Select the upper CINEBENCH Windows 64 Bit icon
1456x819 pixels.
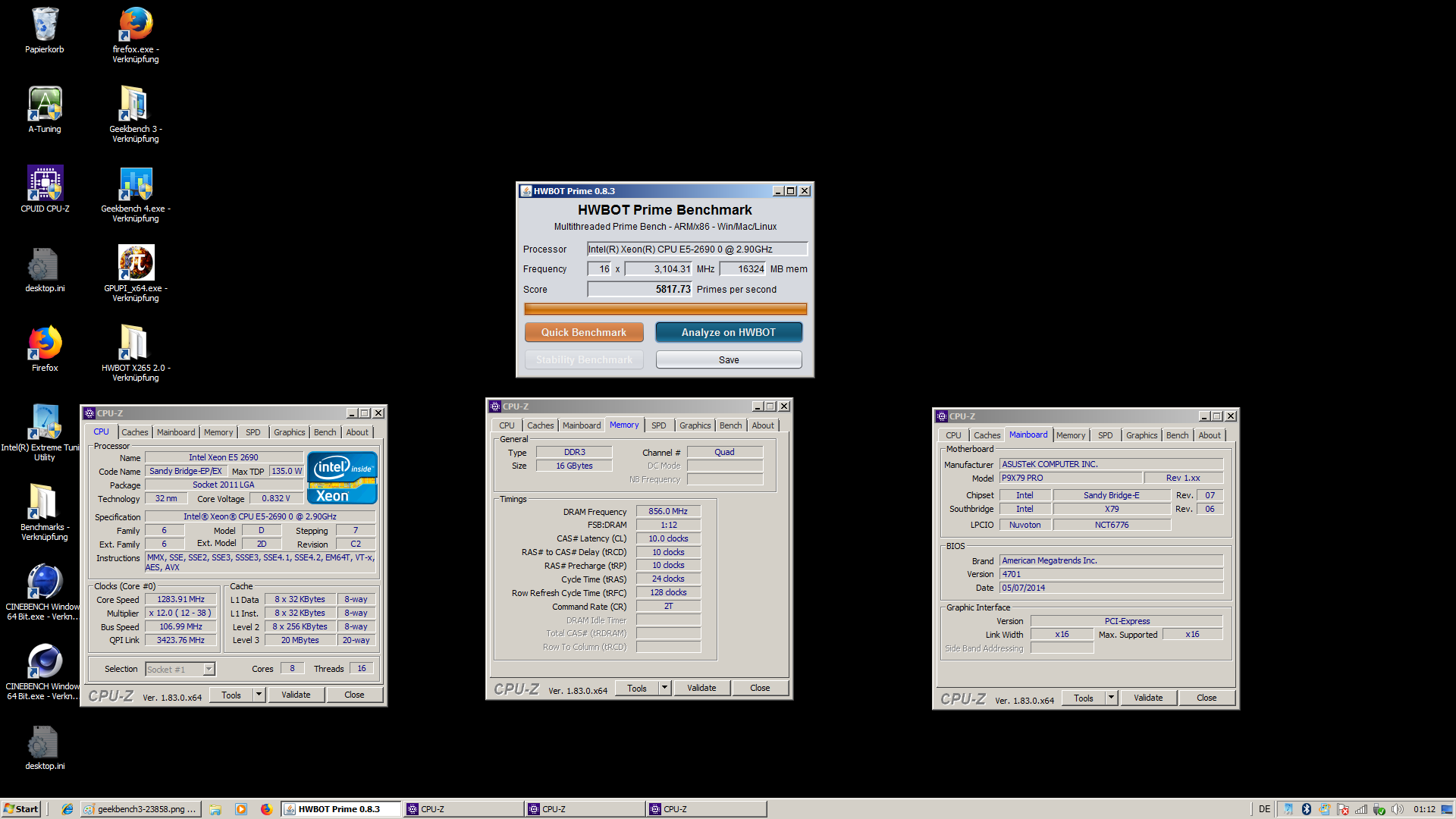coord(45,582)
